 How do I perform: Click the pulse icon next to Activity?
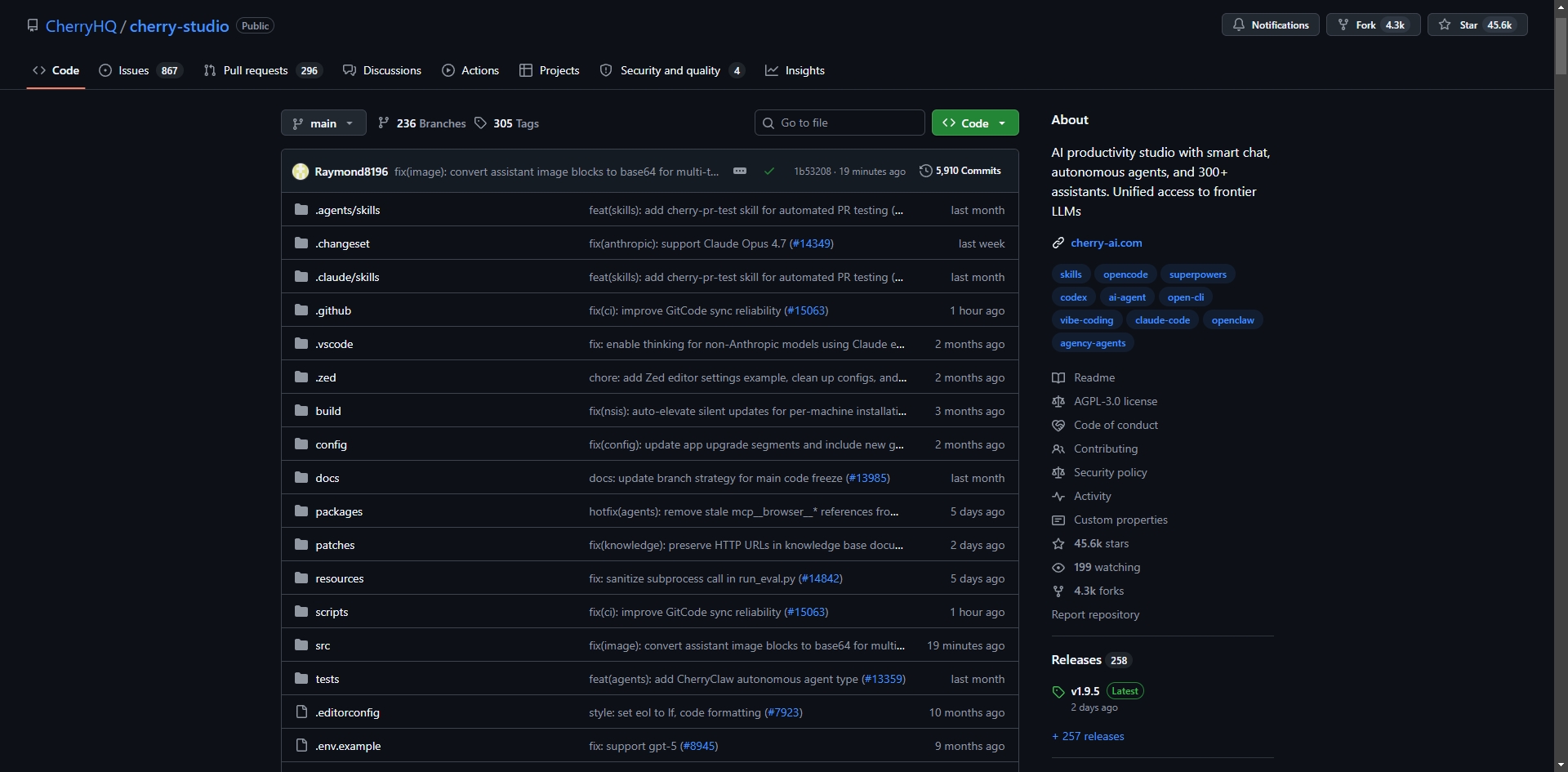coord(1058,496)
